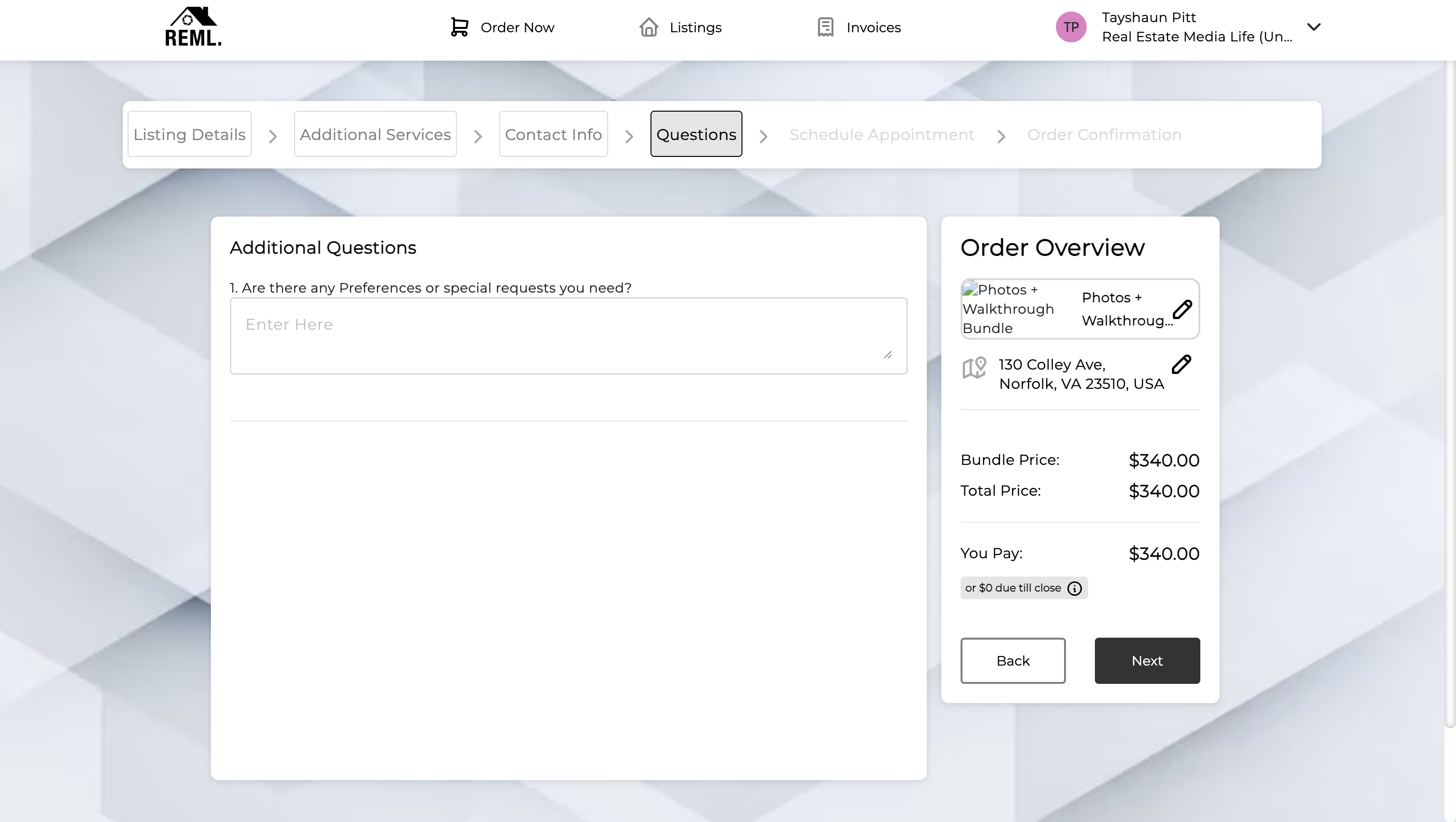1456x822 pixels.
Task: Go to the Listing Details step
Action: (189, 134)
